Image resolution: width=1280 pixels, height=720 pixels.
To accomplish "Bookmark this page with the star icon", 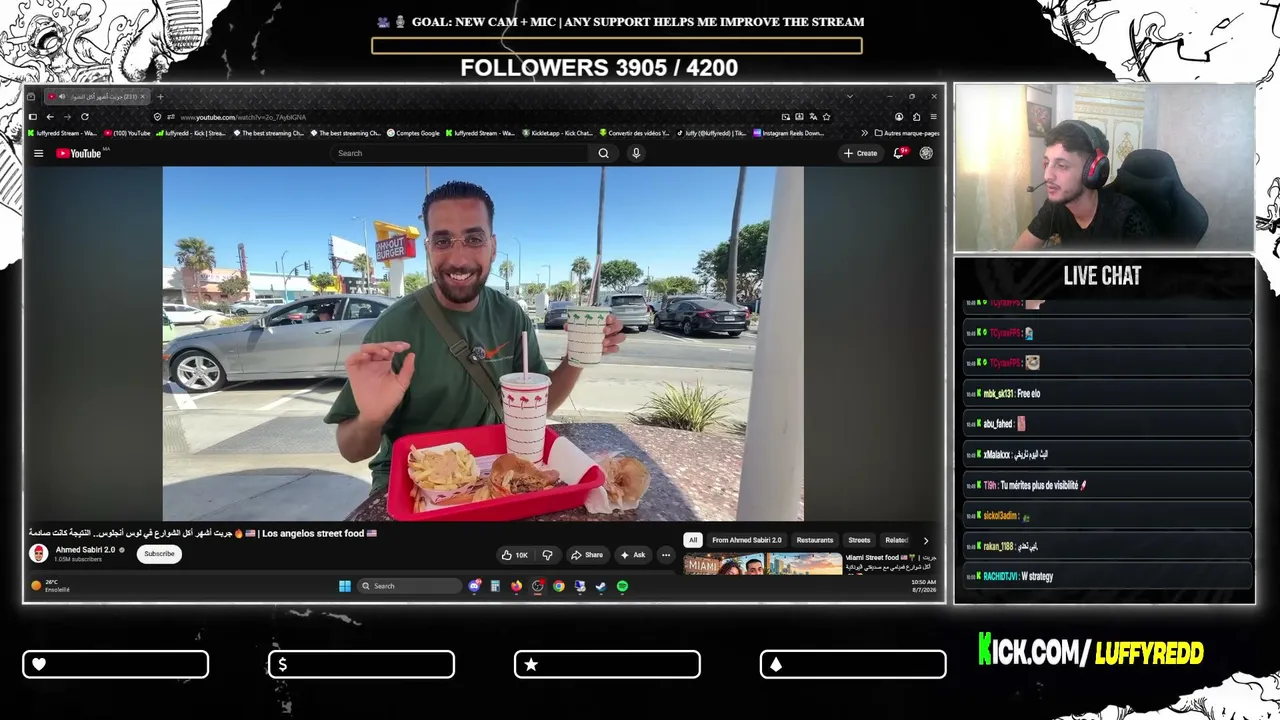I will (826, 117).
